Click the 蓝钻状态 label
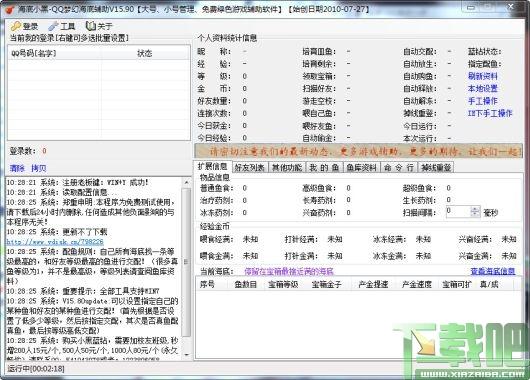 coord(484,52)
